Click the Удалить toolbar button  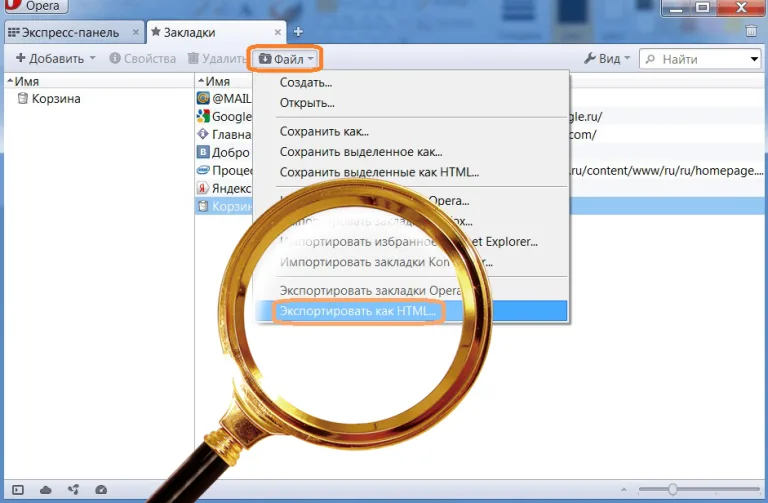click(217, 59)
